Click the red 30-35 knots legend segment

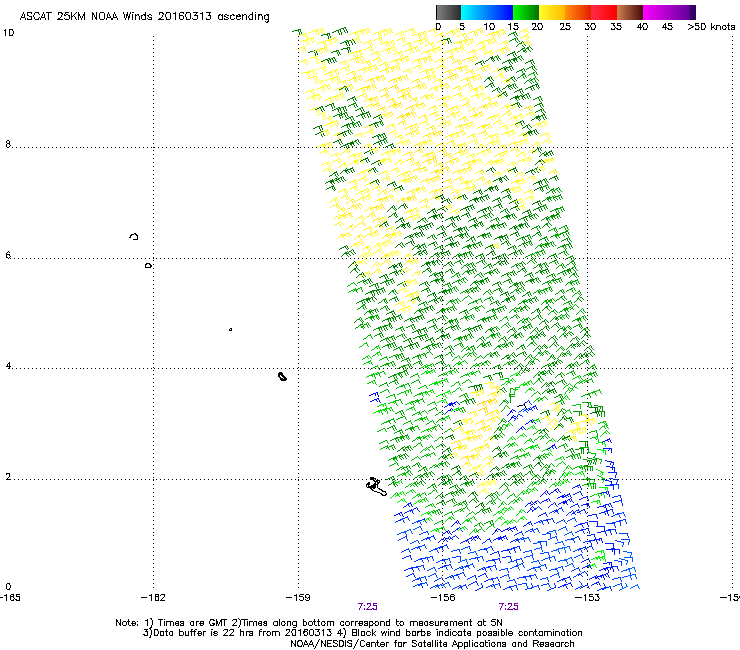tap(604, 12)
